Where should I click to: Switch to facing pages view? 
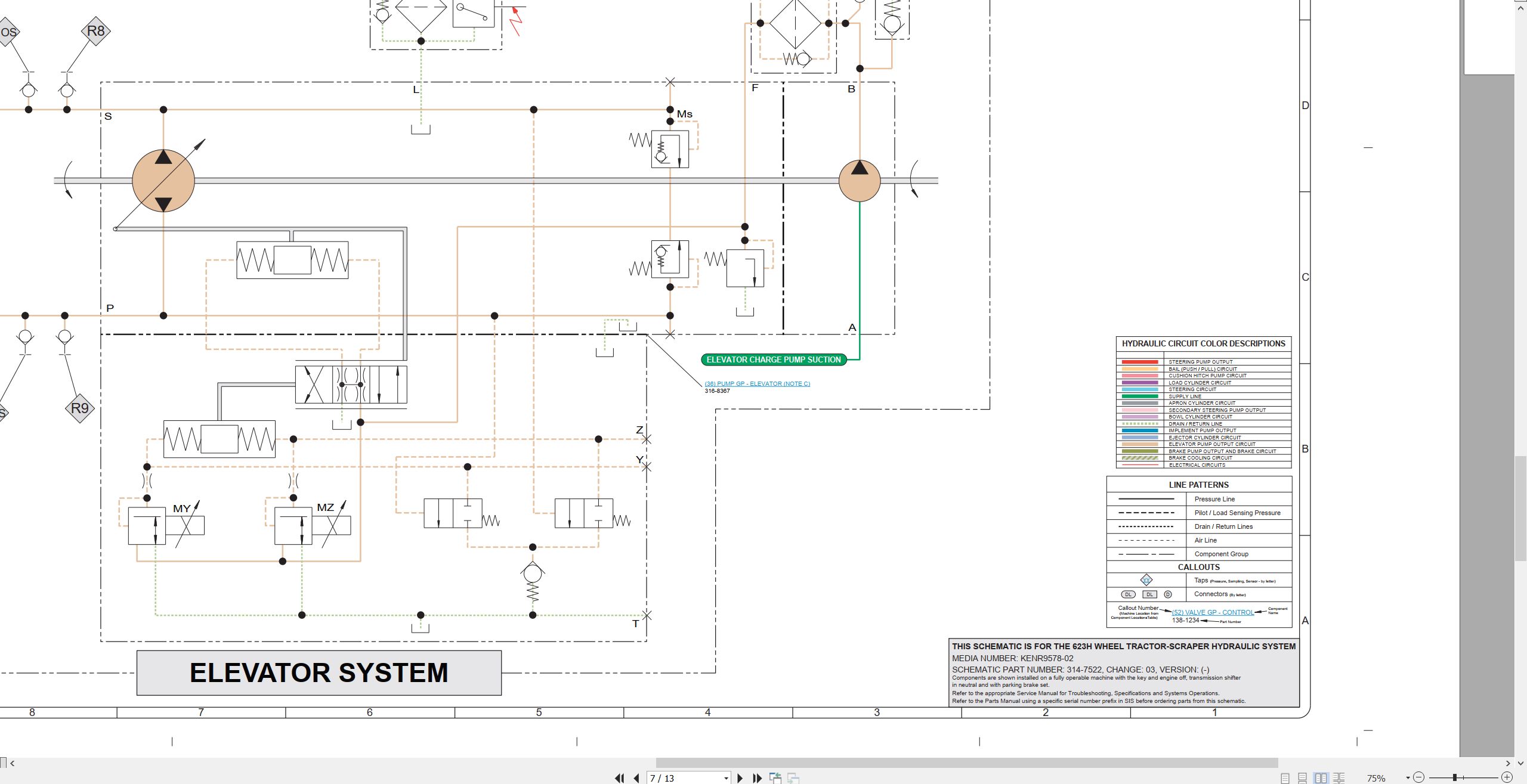pos(1321,778)
